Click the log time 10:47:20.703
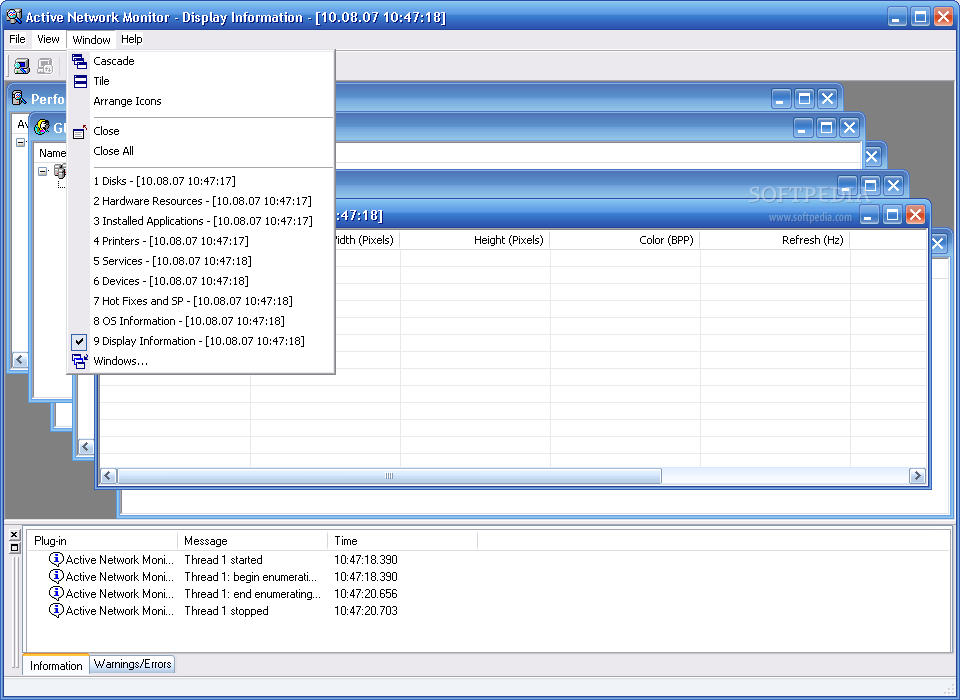Viewport: 960px width, 700px height. pyautogui.click(x=366, y=611)
